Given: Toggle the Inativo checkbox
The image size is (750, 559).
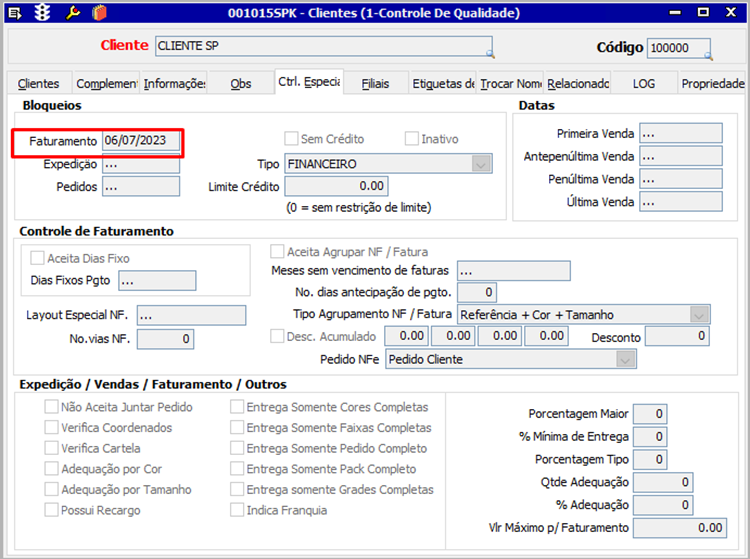Looking at the screenshot, I should click(x=411, y=139).
